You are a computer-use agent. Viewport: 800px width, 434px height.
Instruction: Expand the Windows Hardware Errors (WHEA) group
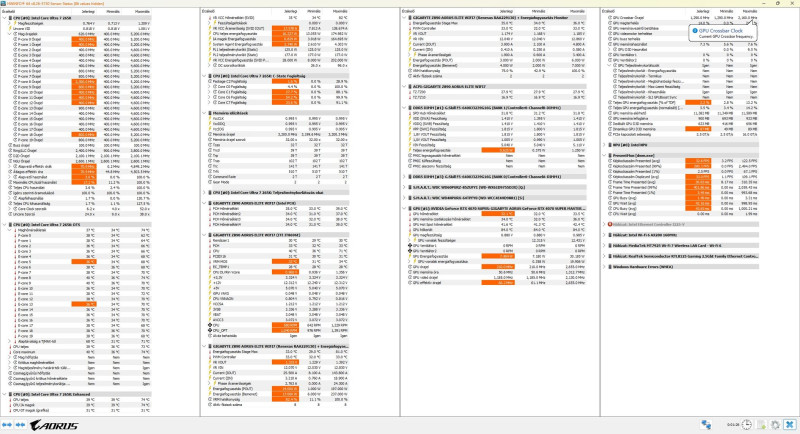[605, 267]
